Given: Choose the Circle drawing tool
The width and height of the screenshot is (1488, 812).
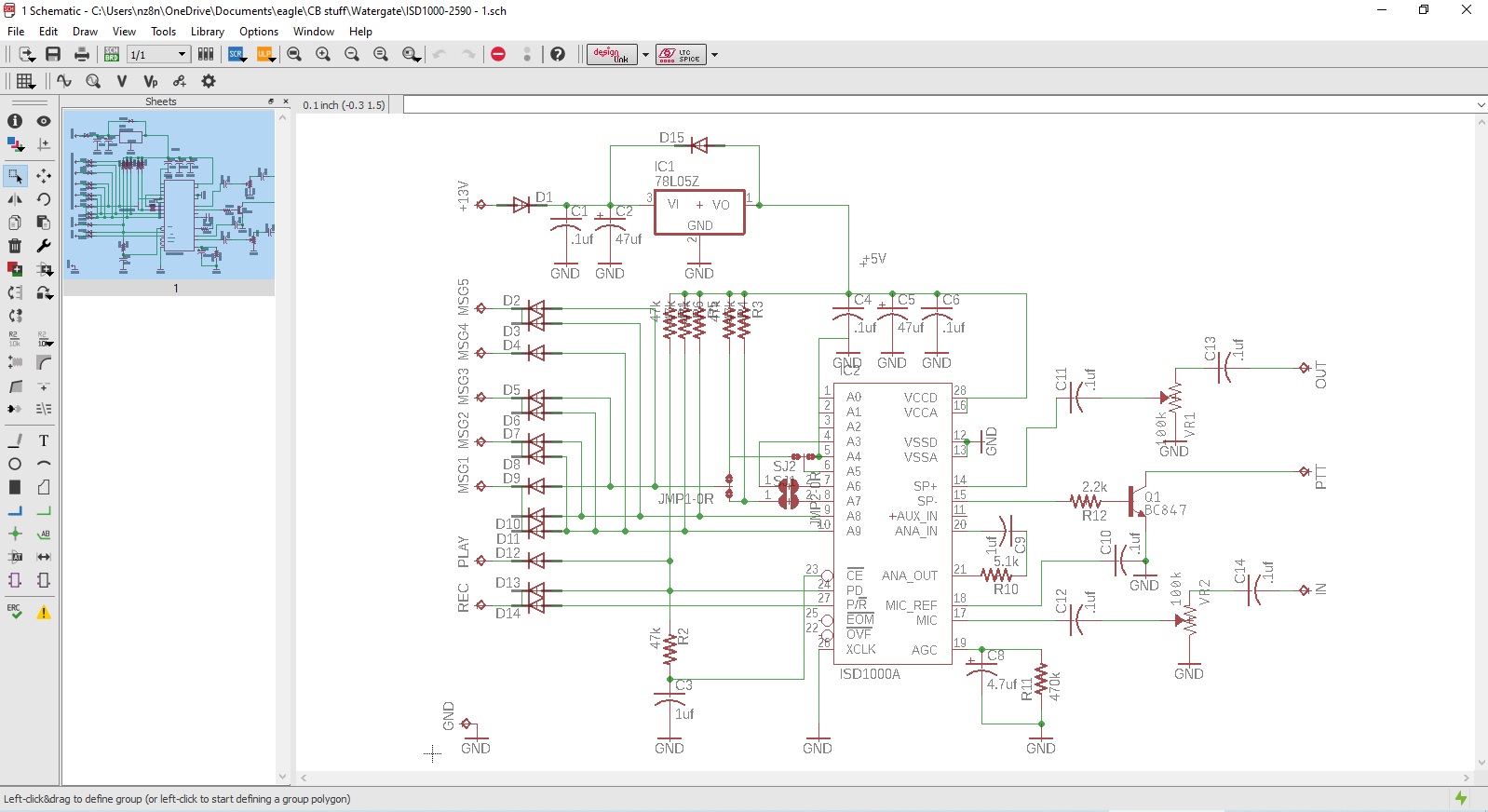Looking at the screenshot, I should click(15, 464).
